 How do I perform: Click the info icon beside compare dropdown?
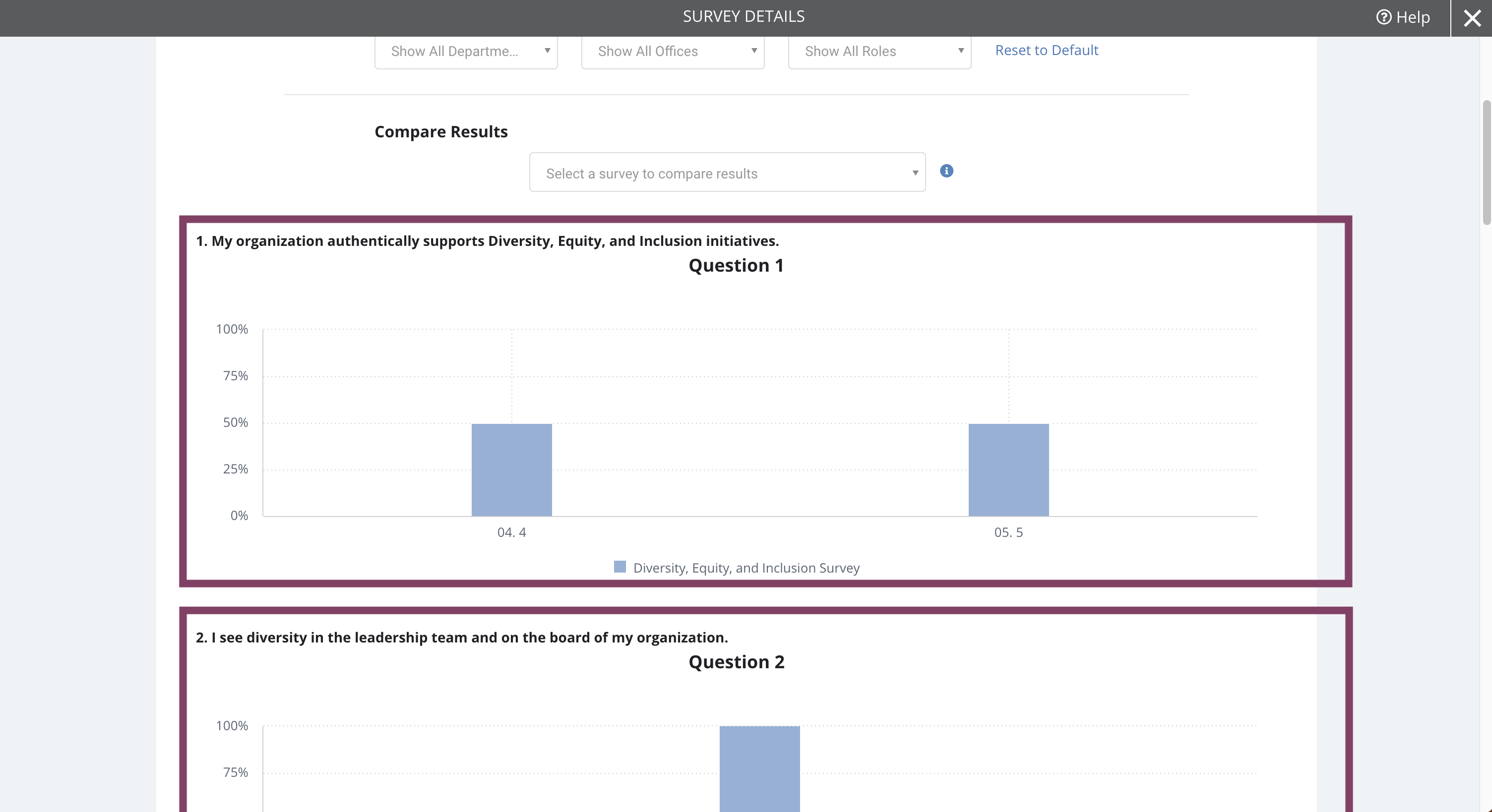click(946, 171)
